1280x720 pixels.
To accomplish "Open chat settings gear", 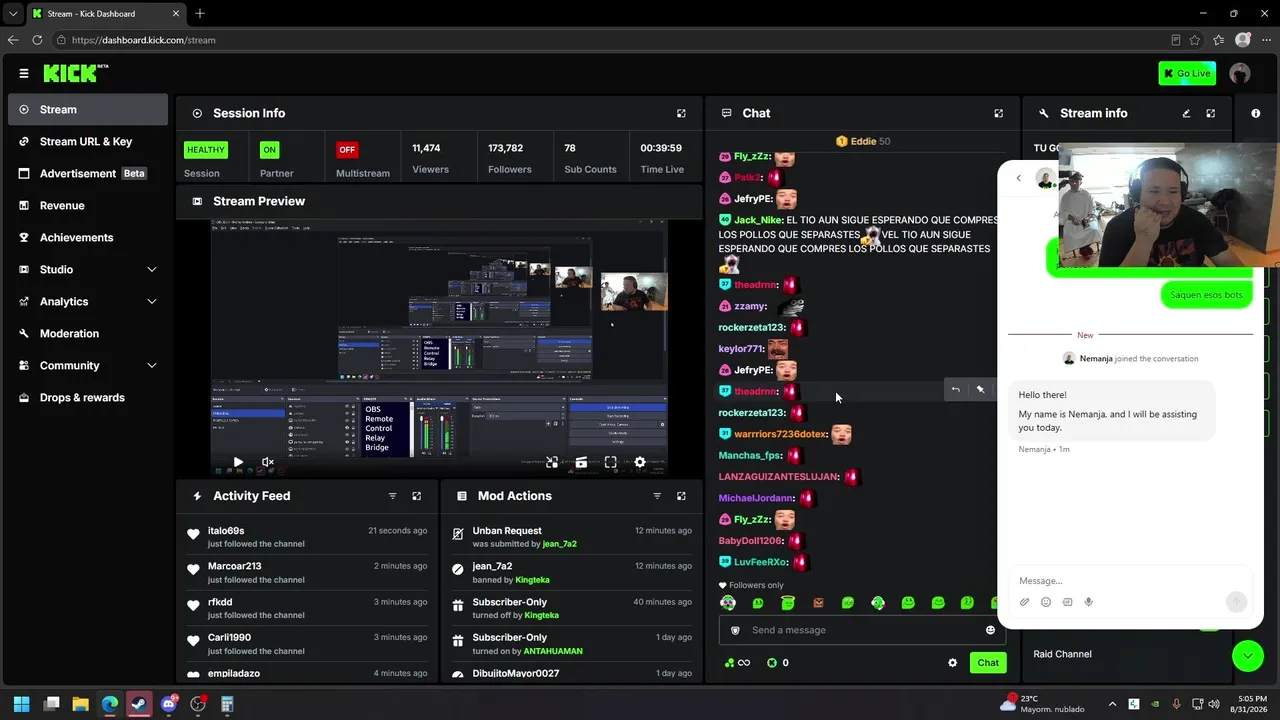I will [952, 662].
